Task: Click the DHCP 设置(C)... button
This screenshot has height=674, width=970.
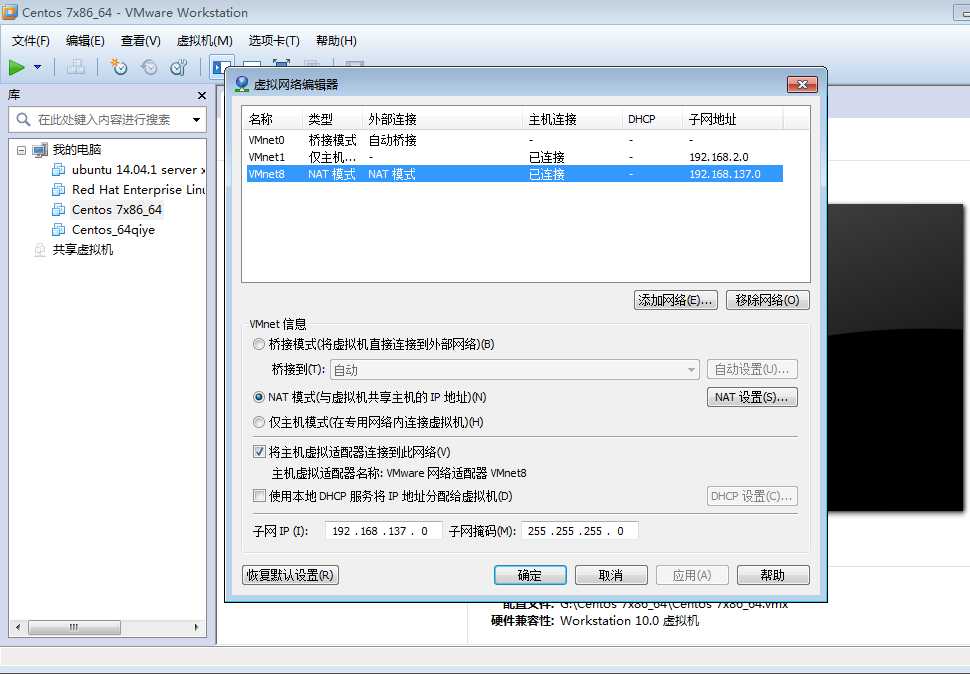Action: coord(752,496)
